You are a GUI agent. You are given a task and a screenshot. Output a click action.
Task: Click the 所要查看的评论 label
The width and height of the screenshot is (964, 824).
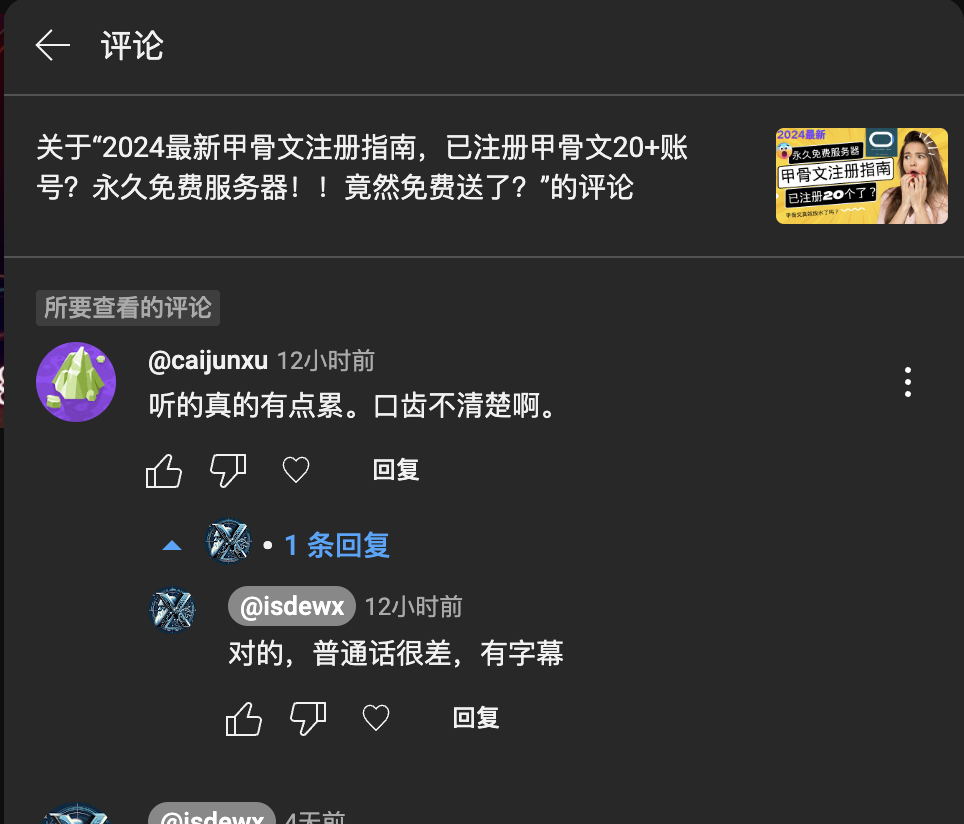pyautogui.click(x=128, y=307)
